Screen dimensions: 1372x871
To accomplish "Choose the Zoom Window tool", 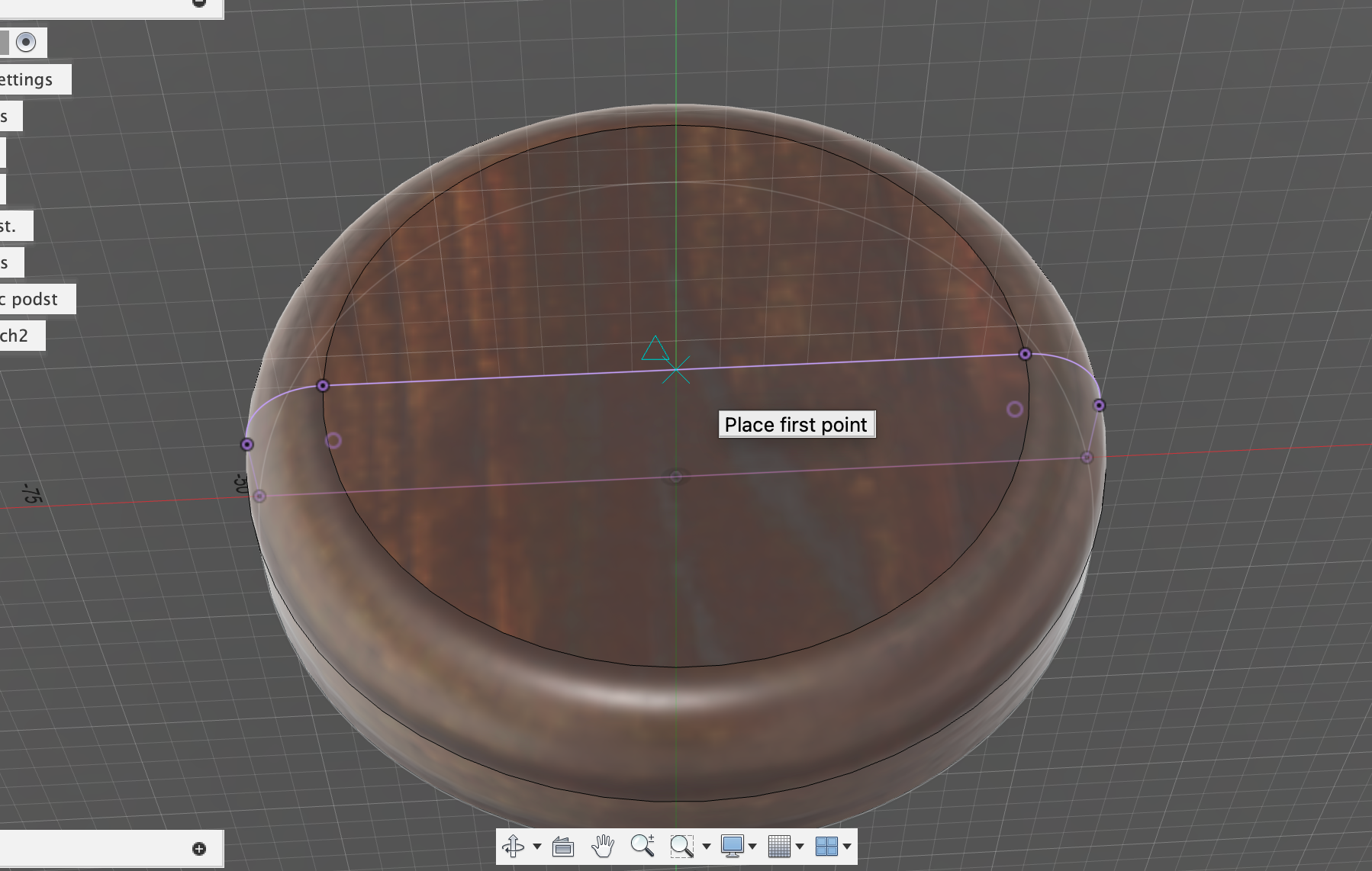I will tap(681, 846).
